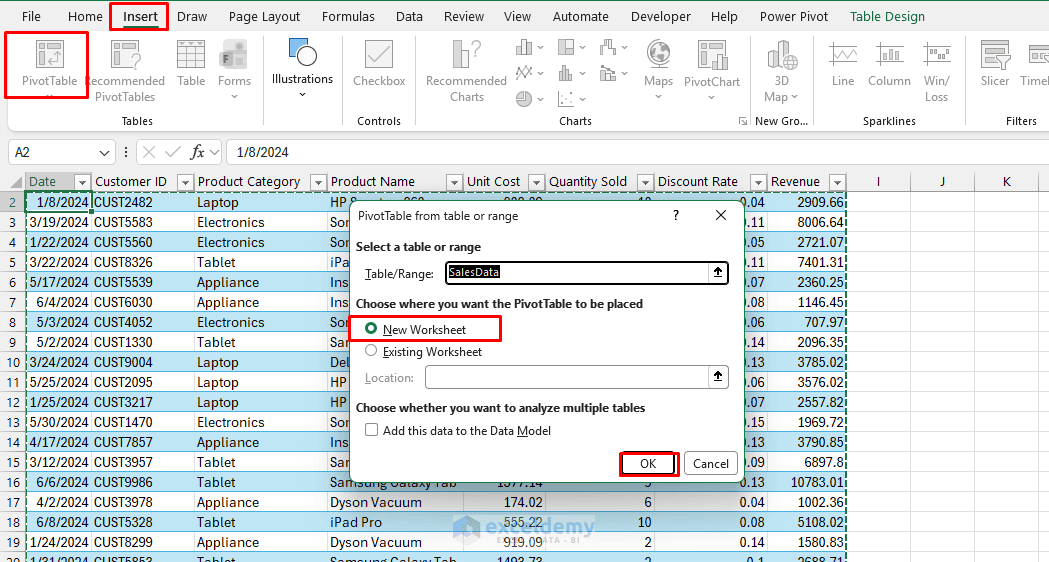Select the Existing Worksheet radio option
This screenshot has width=1049, height=562.
pos(371,351)
